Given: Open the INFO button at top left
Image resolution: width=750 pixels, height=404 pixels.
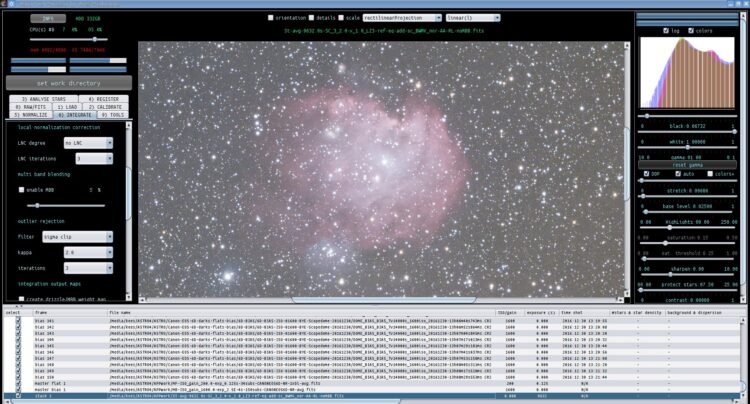Looking at the screenshot, I should (48, 19).
